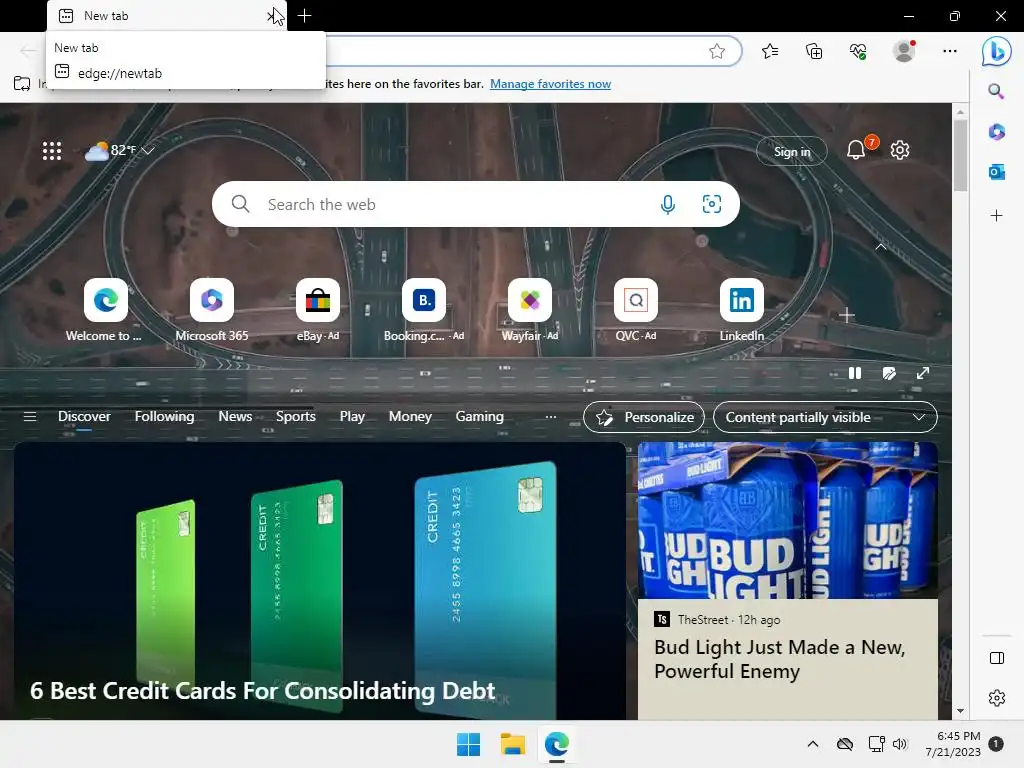Switch to the News tab
1024x768 pixels.
click(x=235, y=417)
